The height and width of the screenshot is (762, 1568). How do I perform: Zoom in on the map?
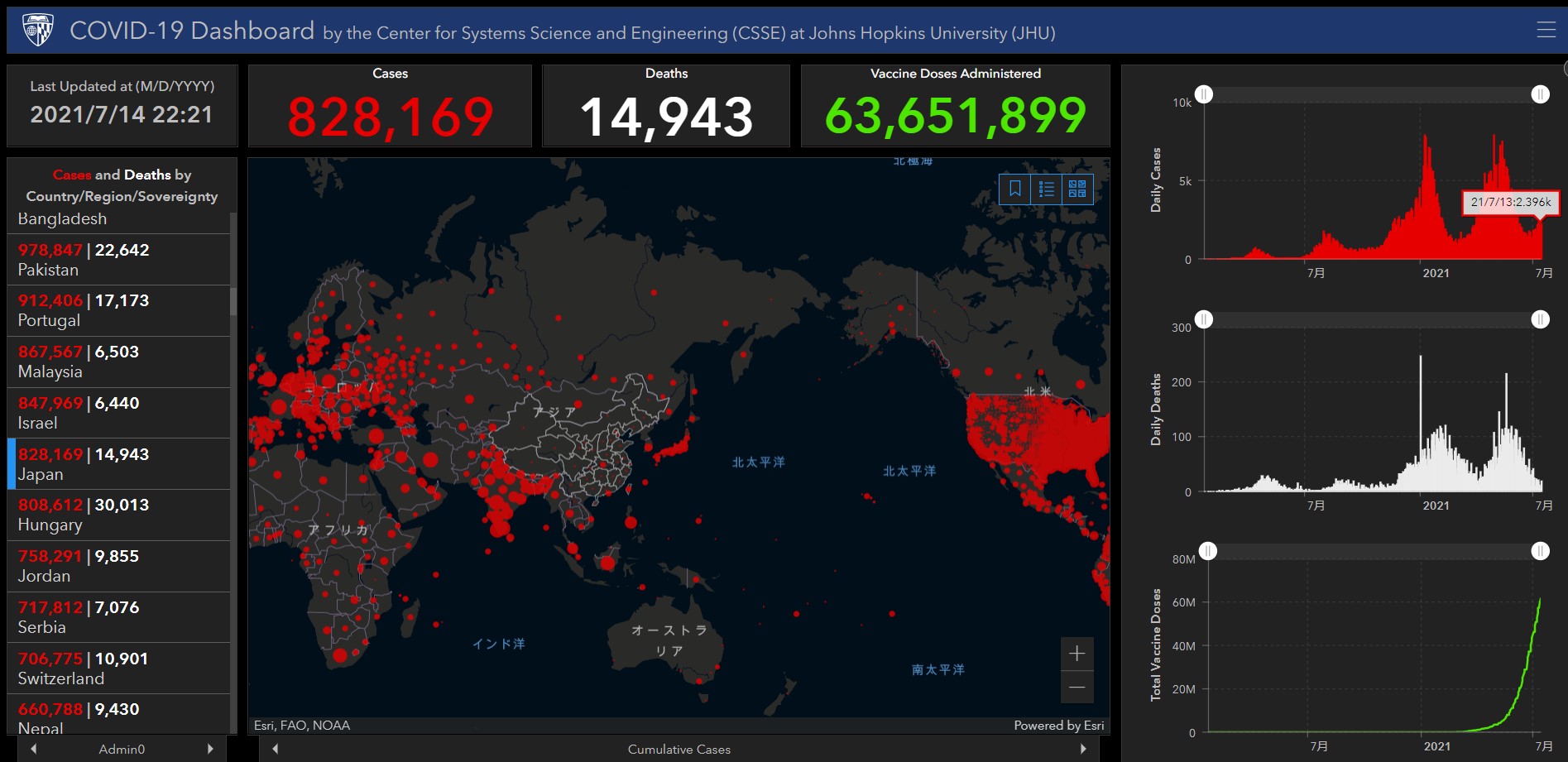pos(1077,654)
